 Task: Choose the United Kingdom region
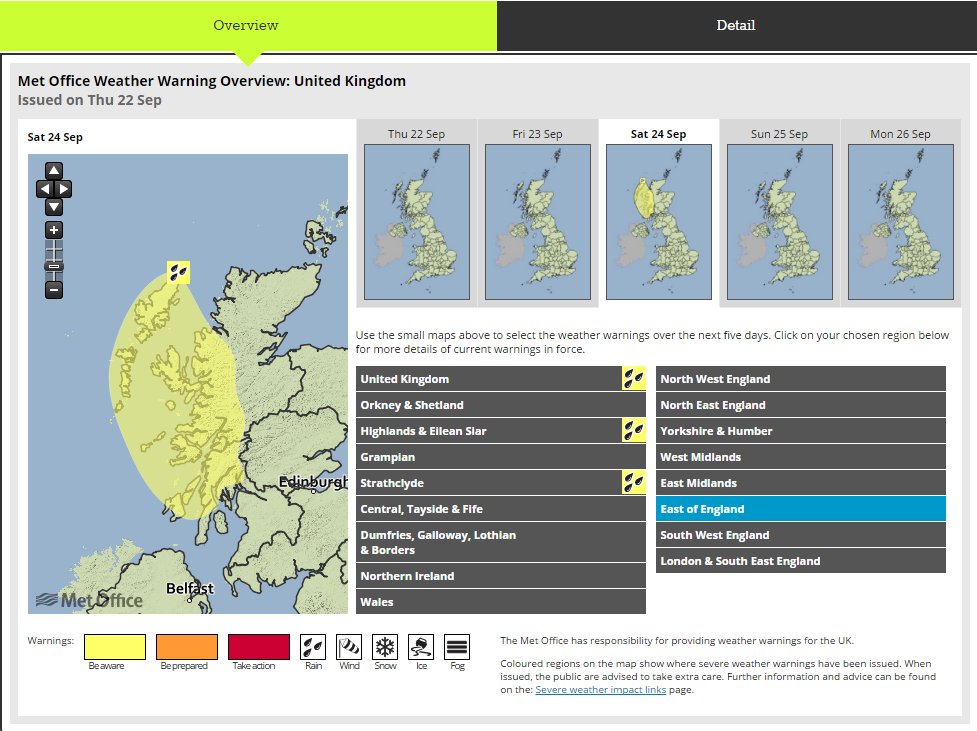[x=500, y=378]
